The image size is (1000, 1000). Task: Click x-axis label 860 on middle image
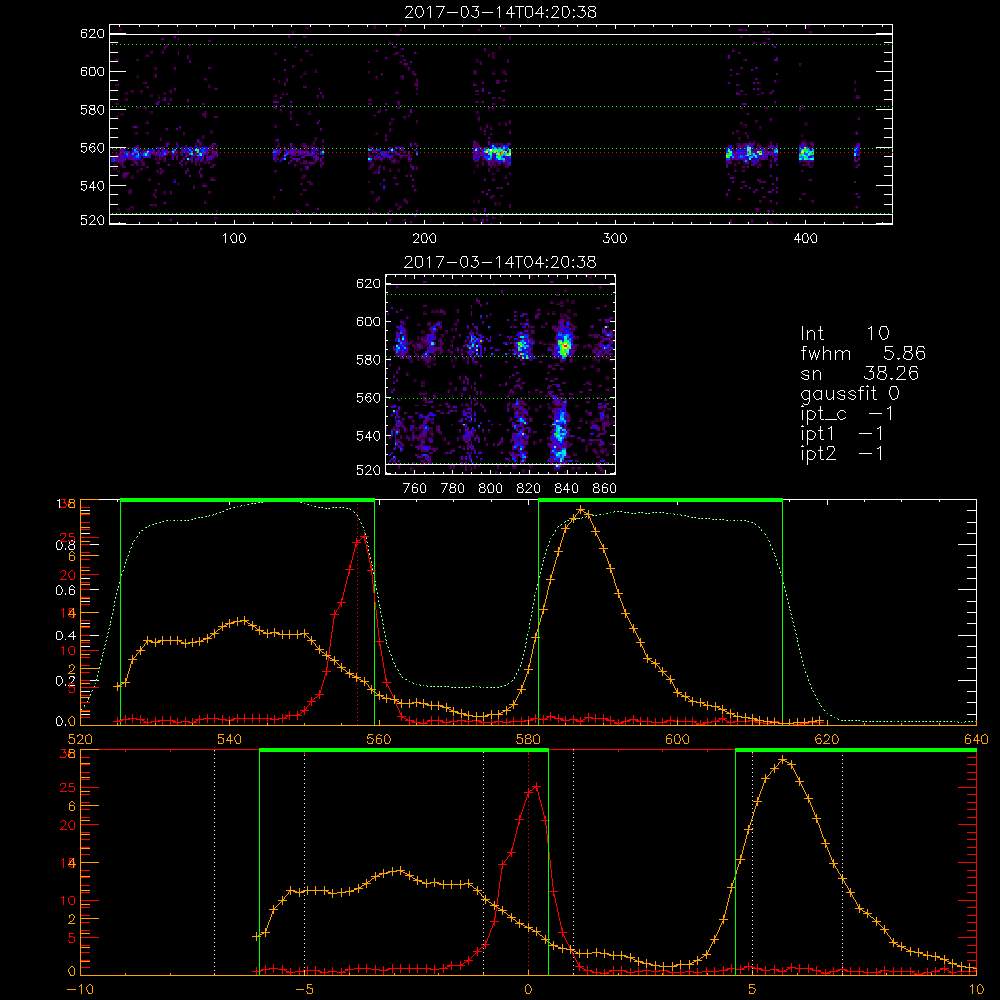click(x=604, y=489)
